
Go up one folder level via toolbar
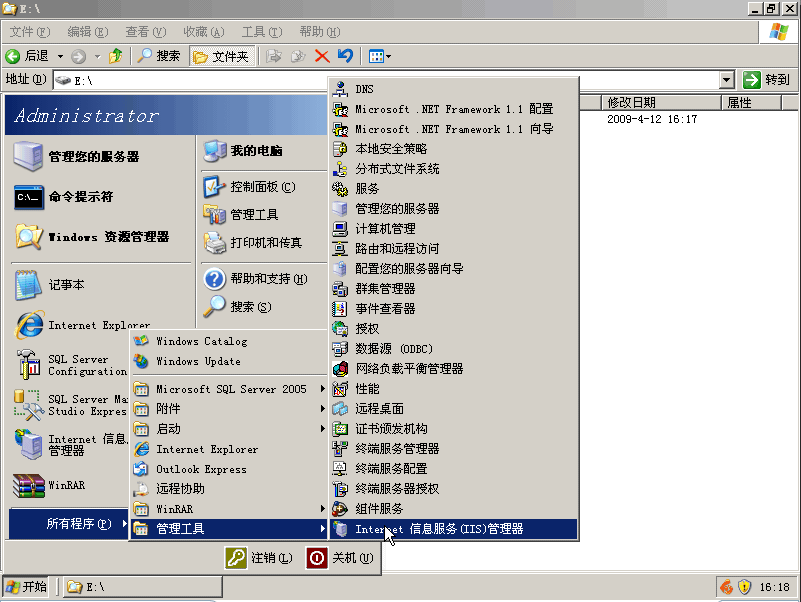[x=116, y=56]
